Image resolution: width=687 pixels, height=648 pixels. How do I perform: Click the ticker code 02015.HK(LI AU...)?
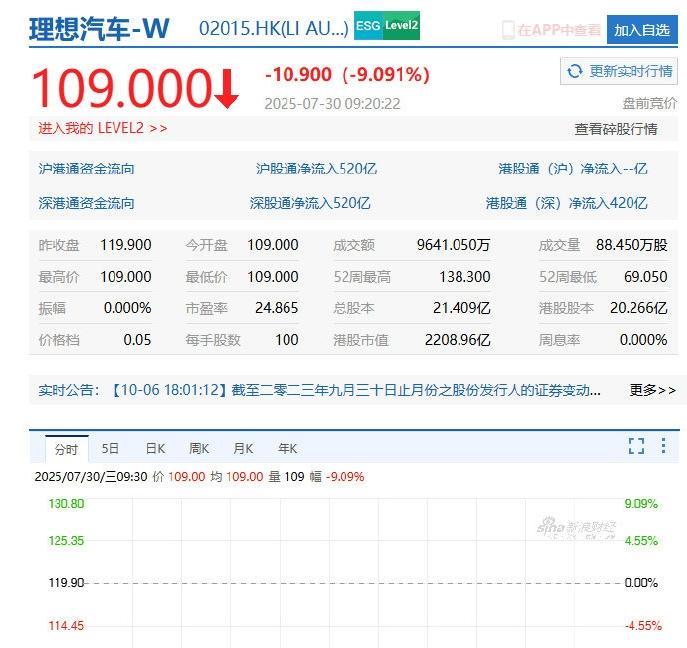[x=274, y=29]
